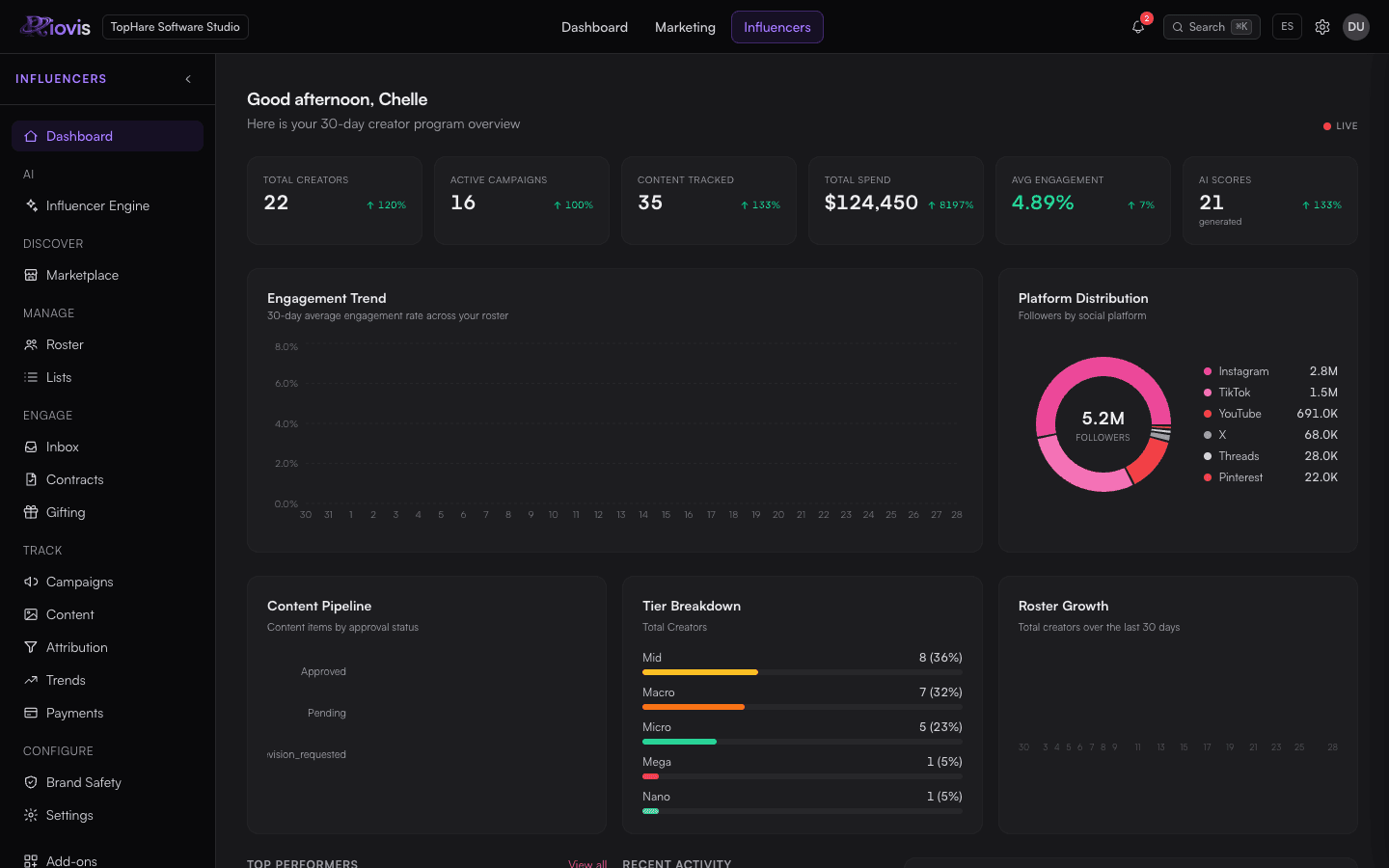The image size is (1389, 868).
Task: Open the Active Campaigns stat card
Action: point(522,201)
